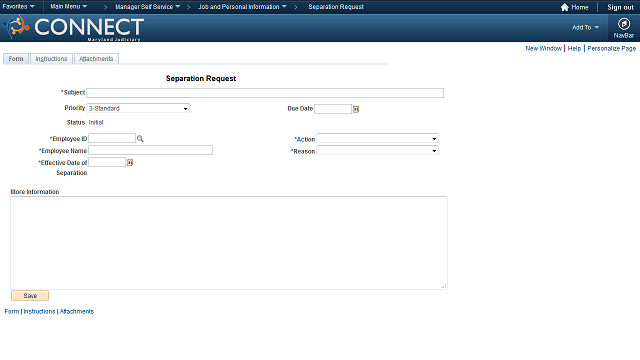This screenshot has height=360, width=640.
Task: Click Personalize Page link
Action: tap(611, 48)
